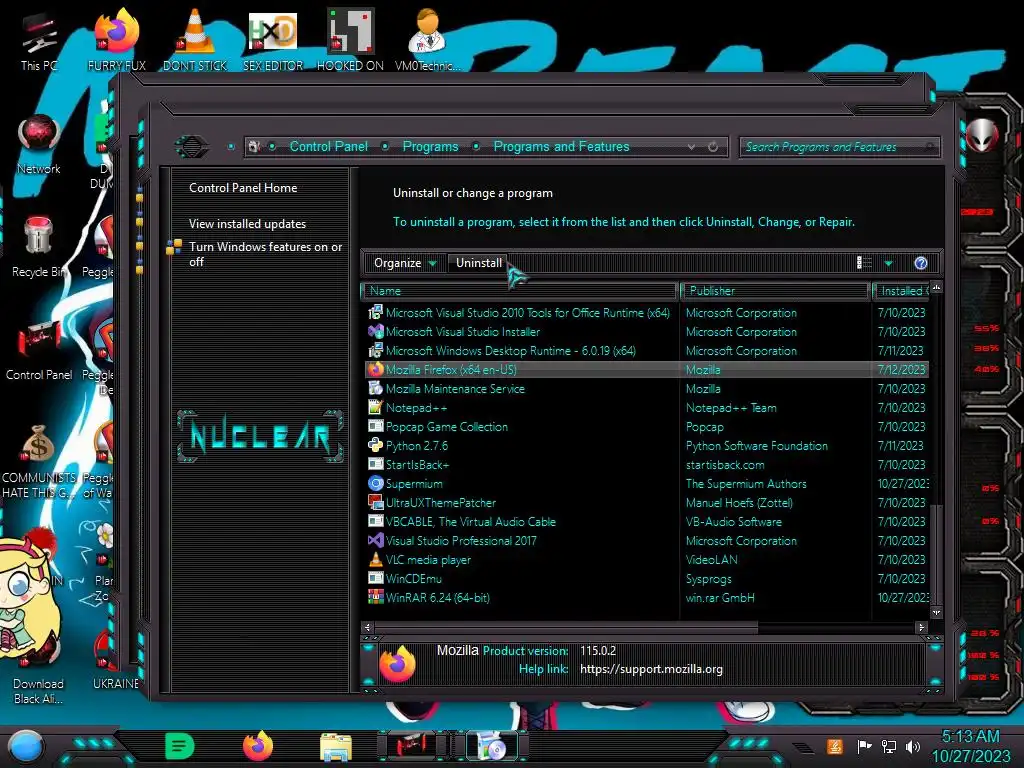Screen dimensions: 1024x768
Task: Select Microsoft Visual Studio Installer row
Action: click(x=647, y=332)
